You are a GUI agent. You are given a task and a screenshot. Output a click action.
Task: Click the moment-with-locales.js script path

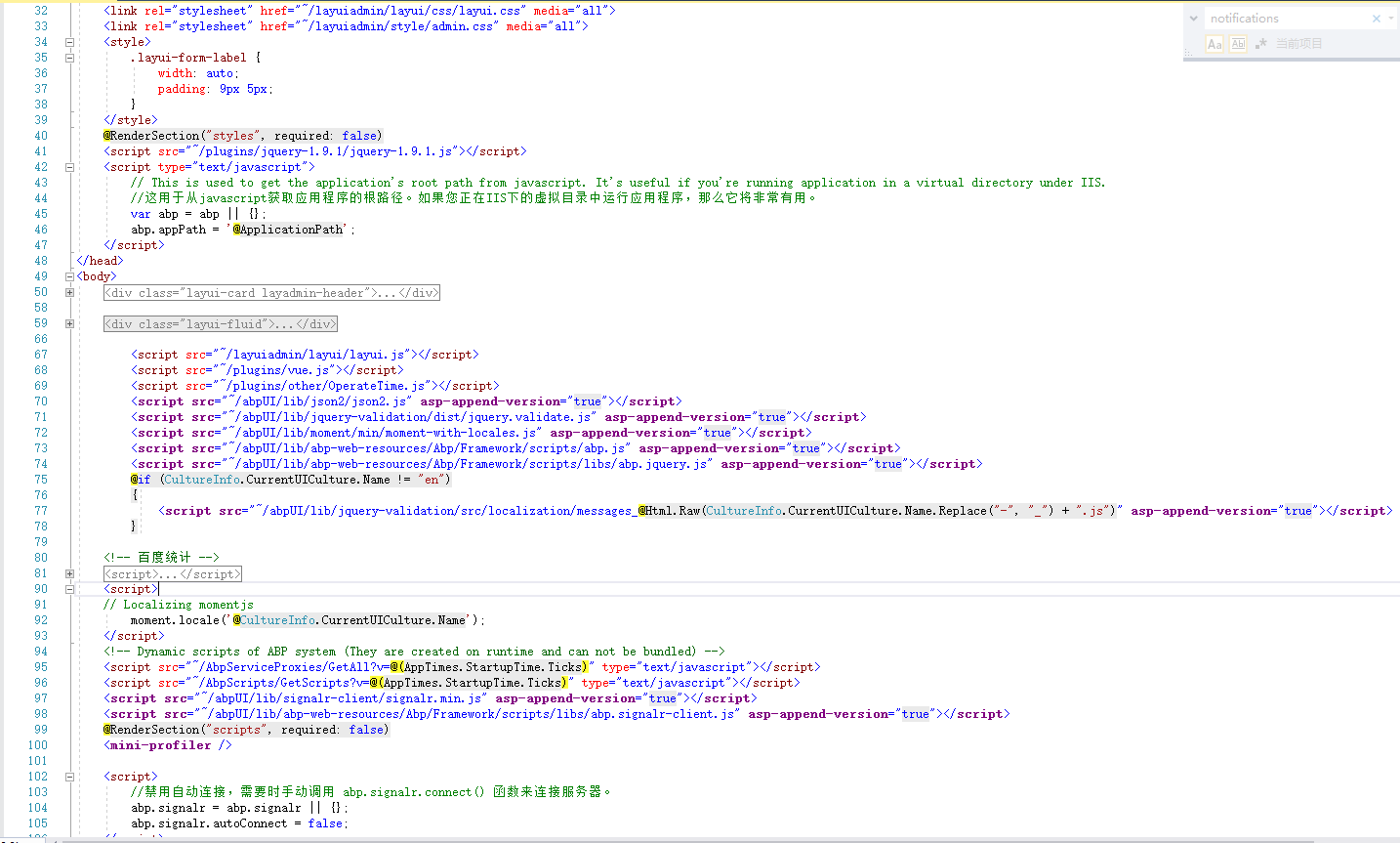click(x=382, y=433)
